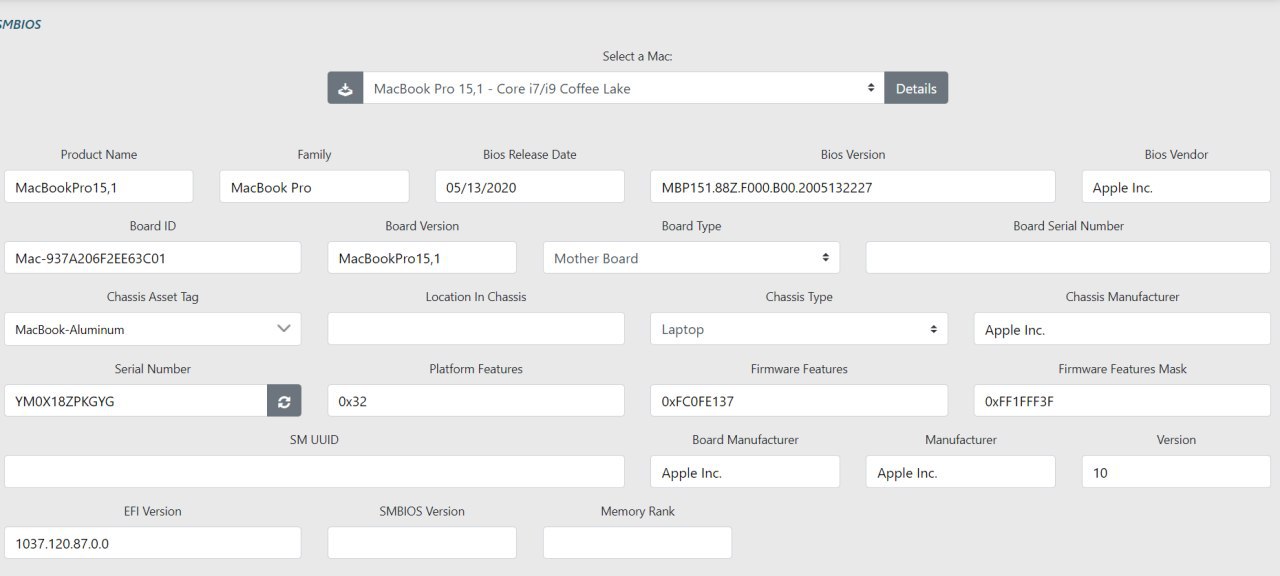Edit the Family field

314,187
